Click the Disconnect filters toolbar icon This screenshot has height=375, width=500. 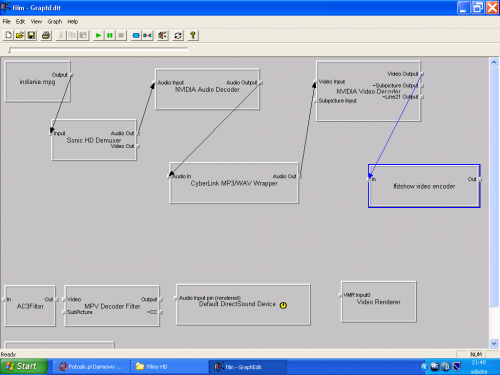point(147,35)
